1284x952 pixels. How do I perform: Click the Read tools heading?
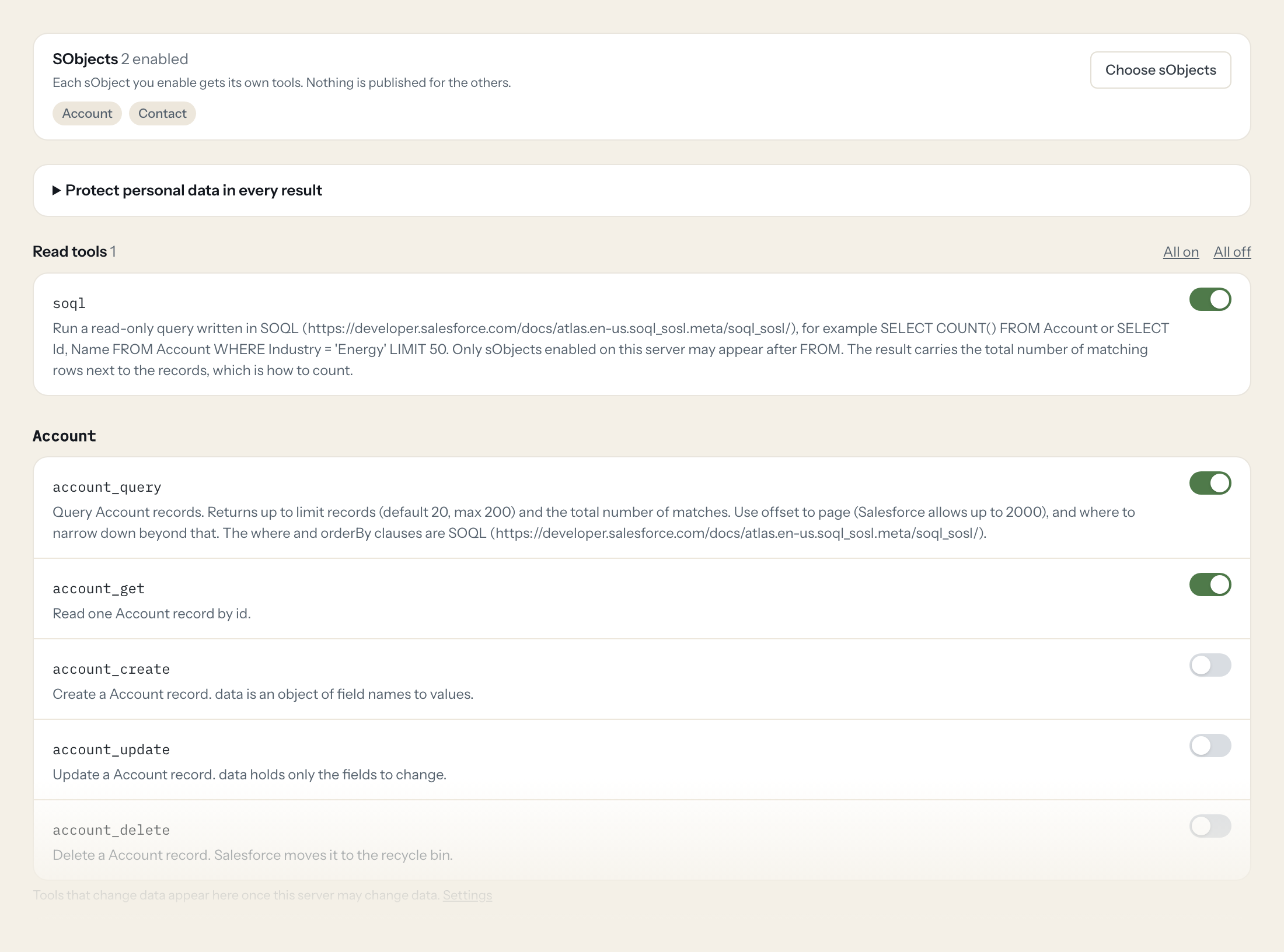(x=74, y=251)
